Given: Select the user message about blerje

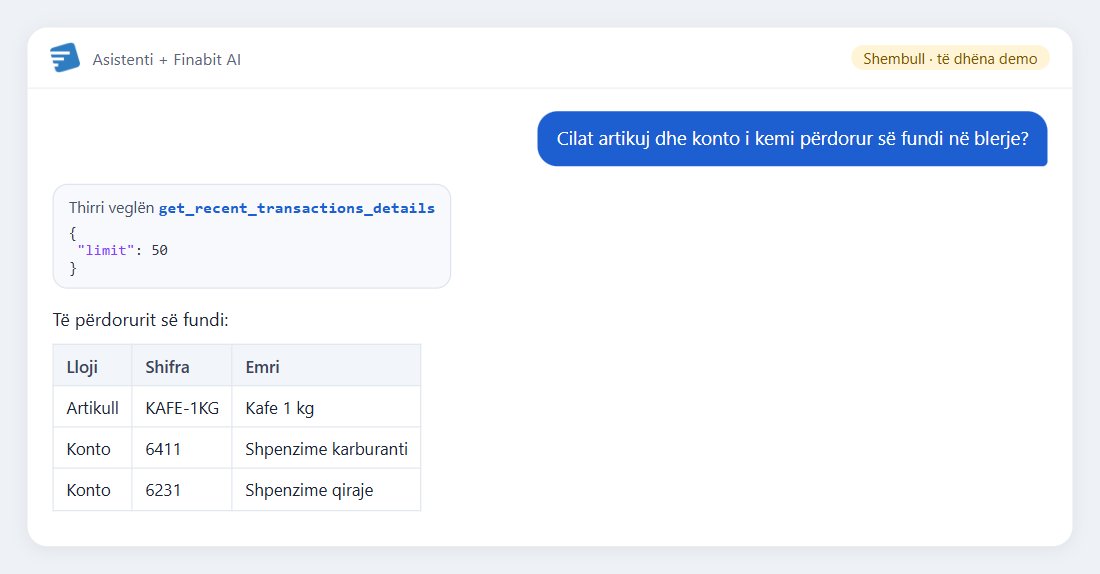Looking at the screenshot, I should click(x=792, y=139).
